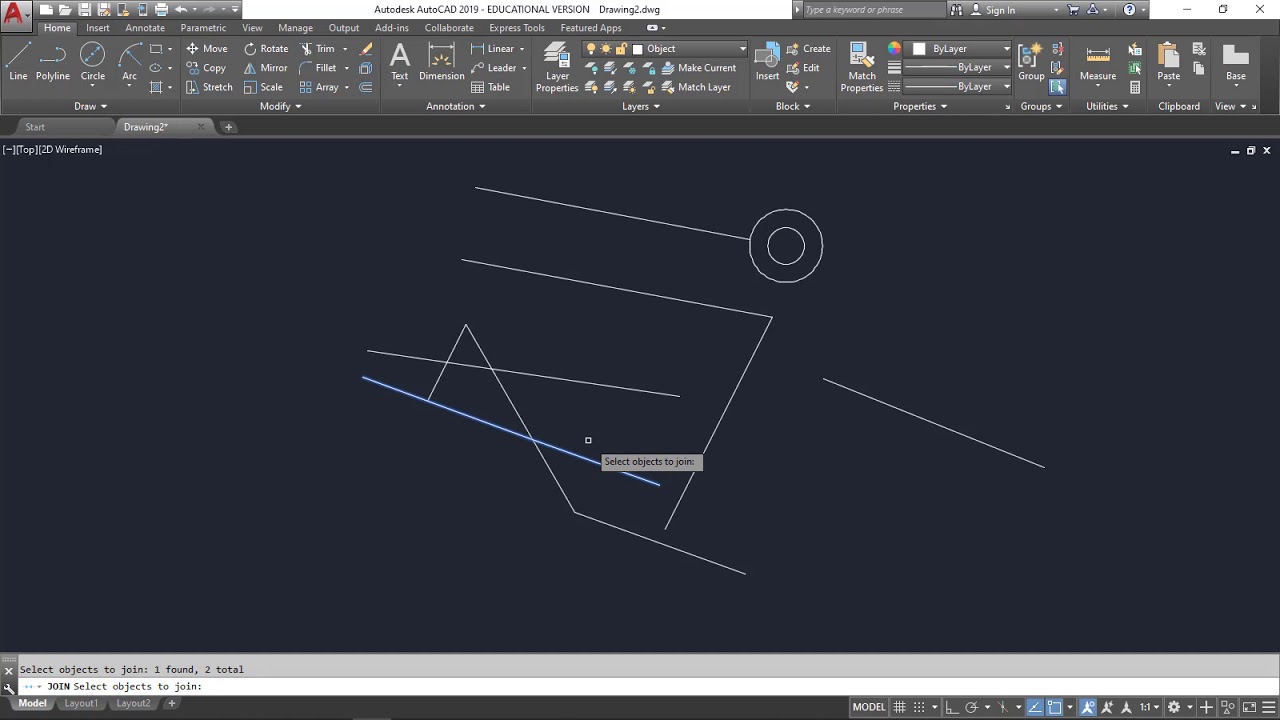Screen dimensions: 1280x720
Task: Click the Base view icon
Action: click(x=1236, y=61)
